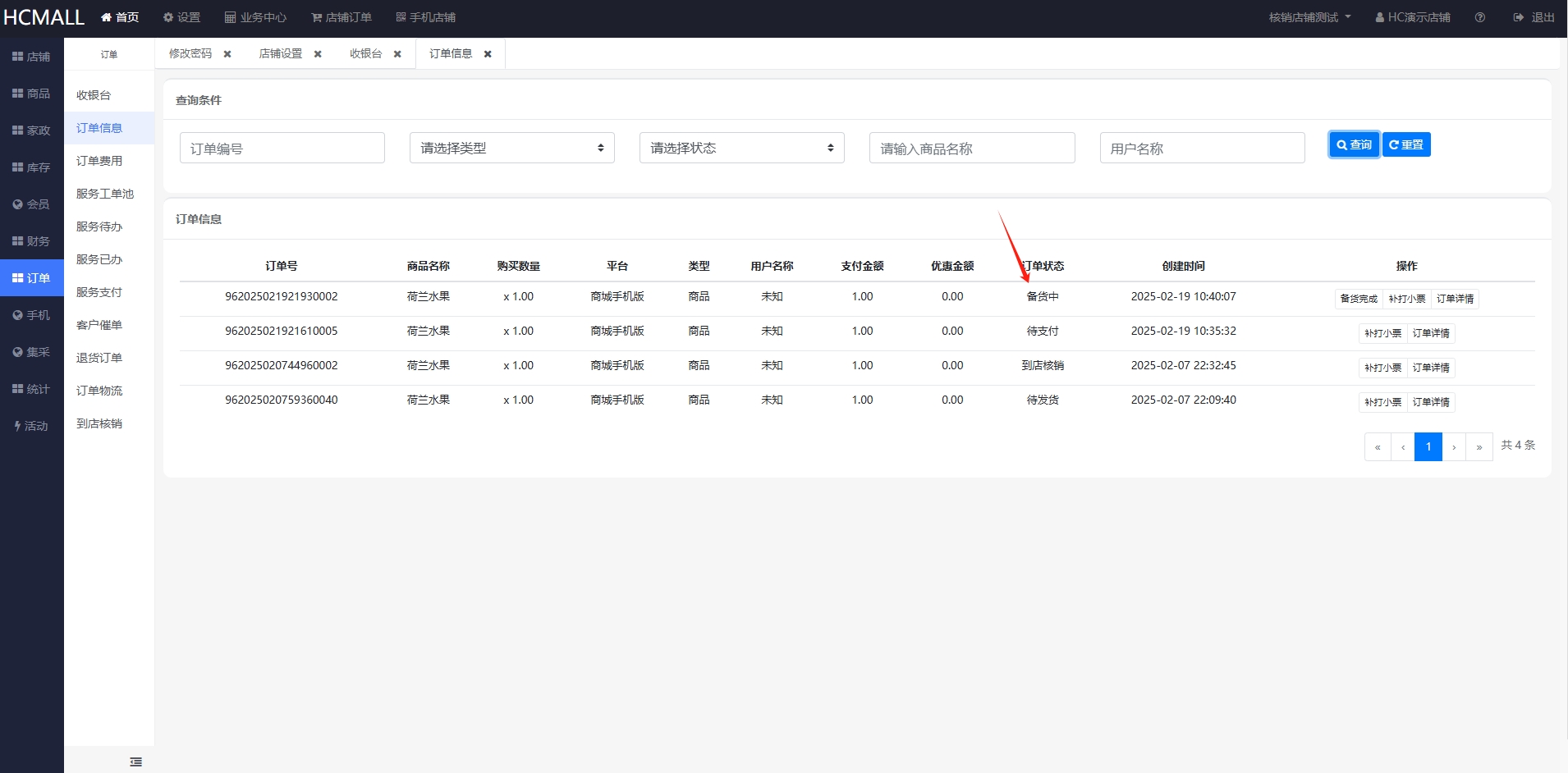Open the 活动 sidebar section
The height and width of the screenshot is (773, 1568).
(31, 426)
